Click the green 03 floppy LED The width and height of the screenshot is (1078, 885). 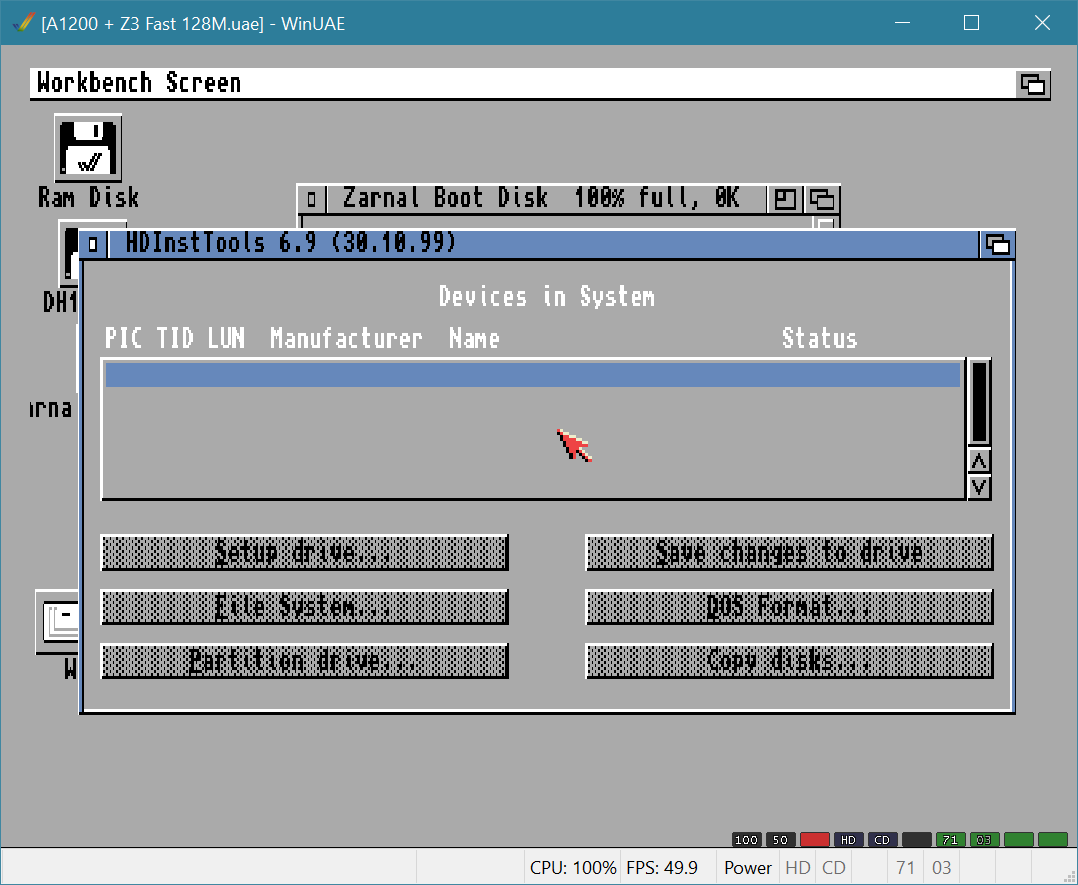tap(984, 840)
